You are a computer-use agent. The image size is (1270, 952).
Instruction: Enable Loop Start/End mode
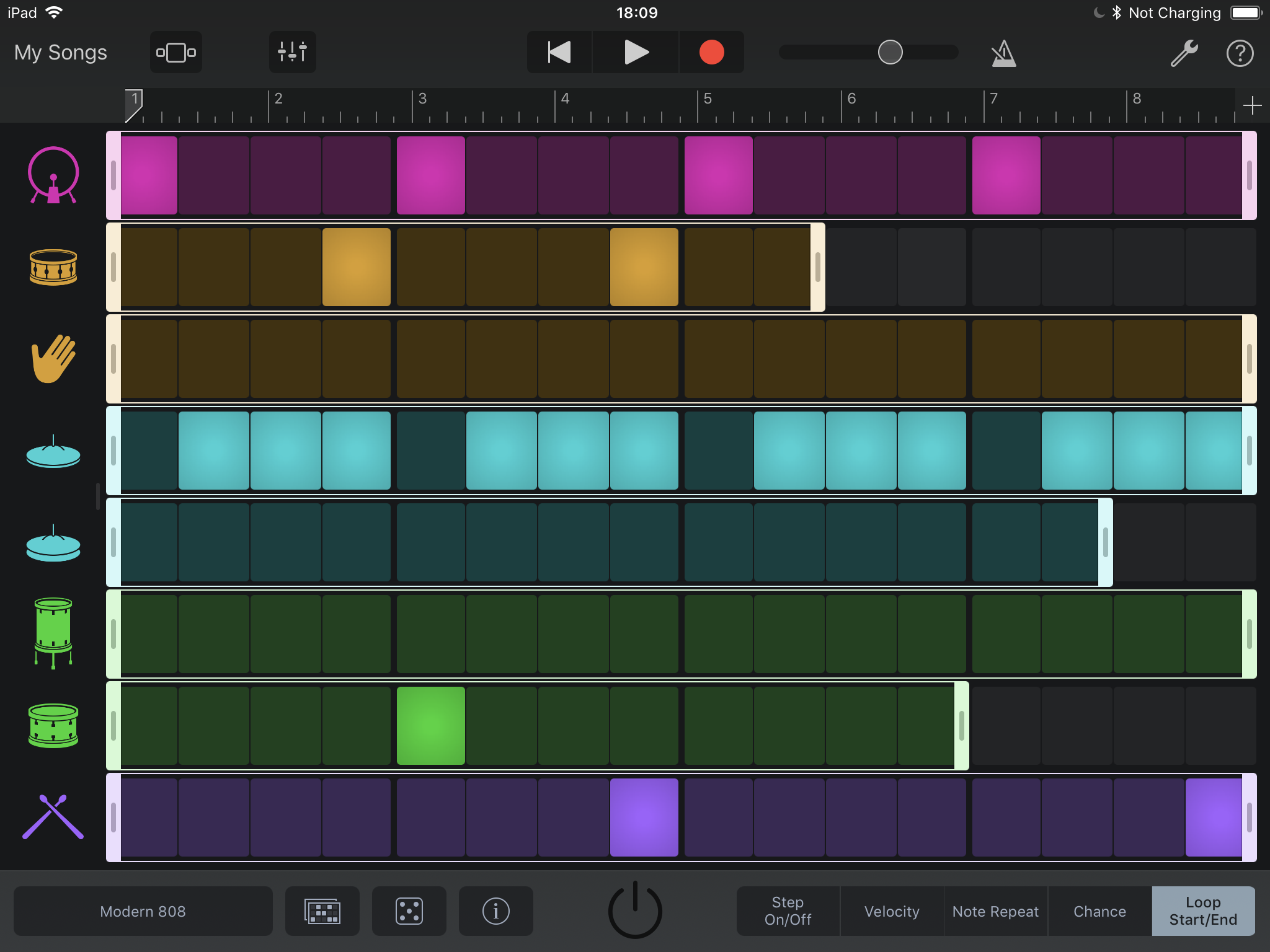click(1202, 910)
